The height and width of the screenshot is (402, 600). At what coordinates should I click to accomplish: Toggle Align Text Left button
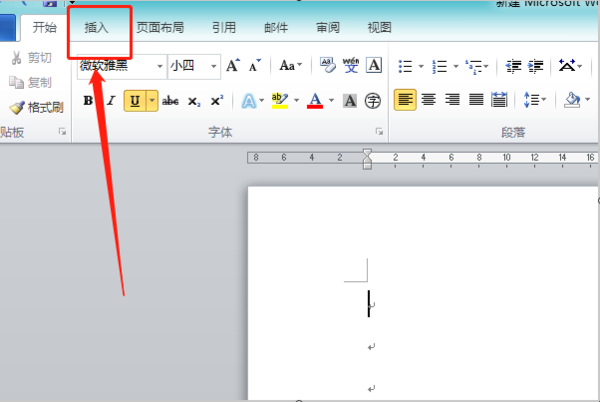[405, 100]
